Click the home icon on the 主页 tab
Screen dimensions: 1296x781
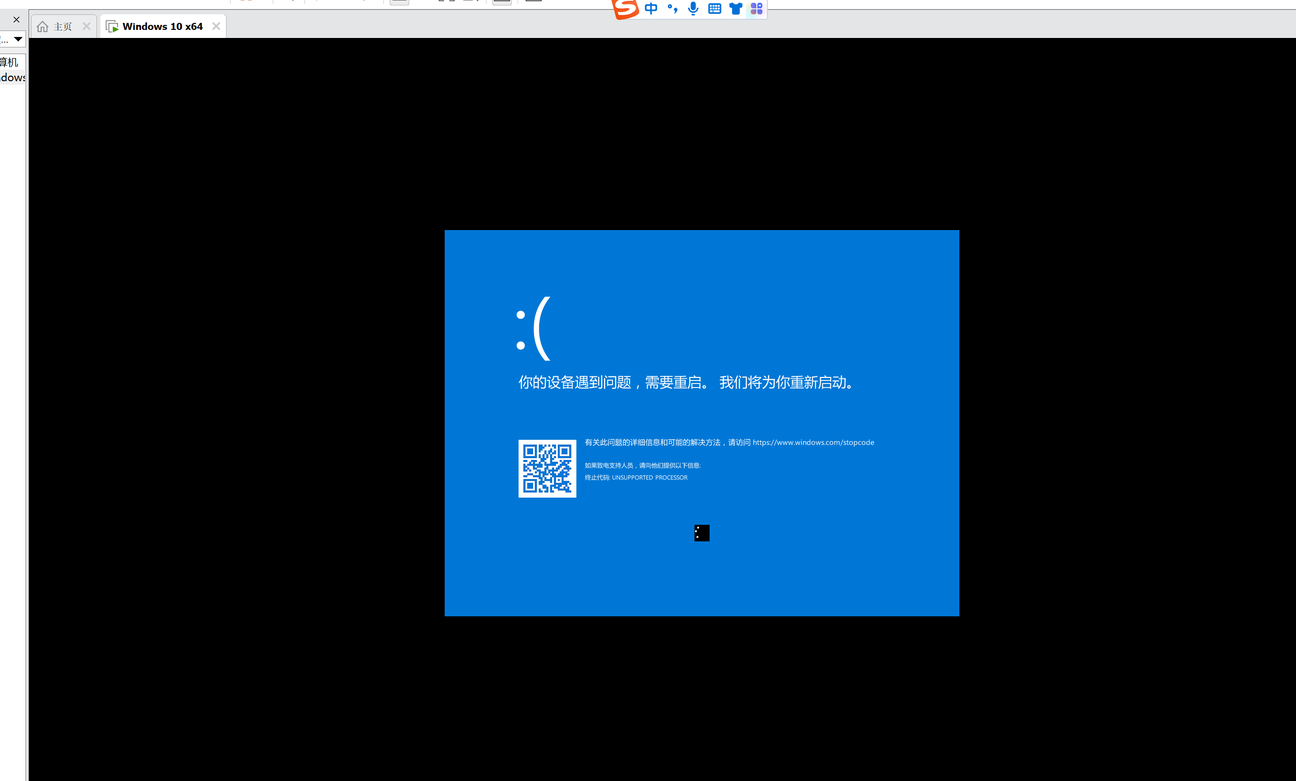(42, 27)
